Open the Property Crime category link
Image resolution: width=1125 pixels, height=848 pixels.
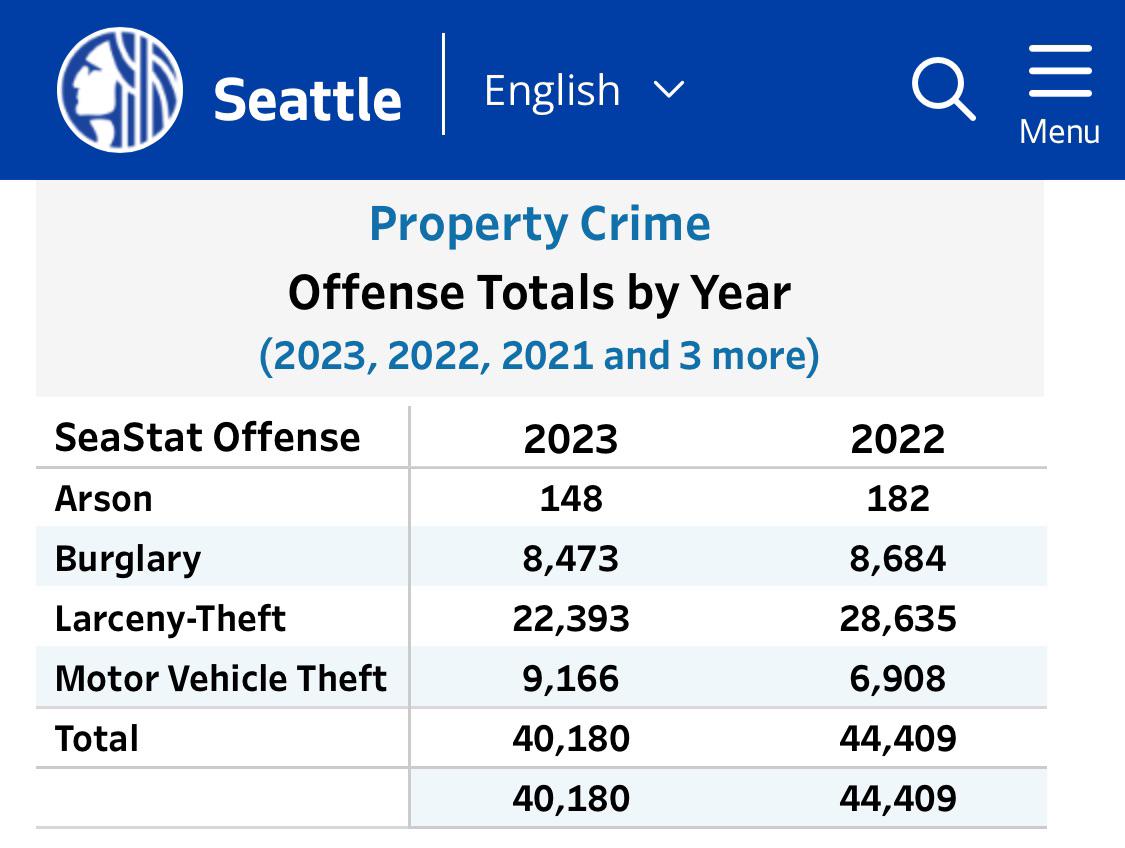(540, 223)
